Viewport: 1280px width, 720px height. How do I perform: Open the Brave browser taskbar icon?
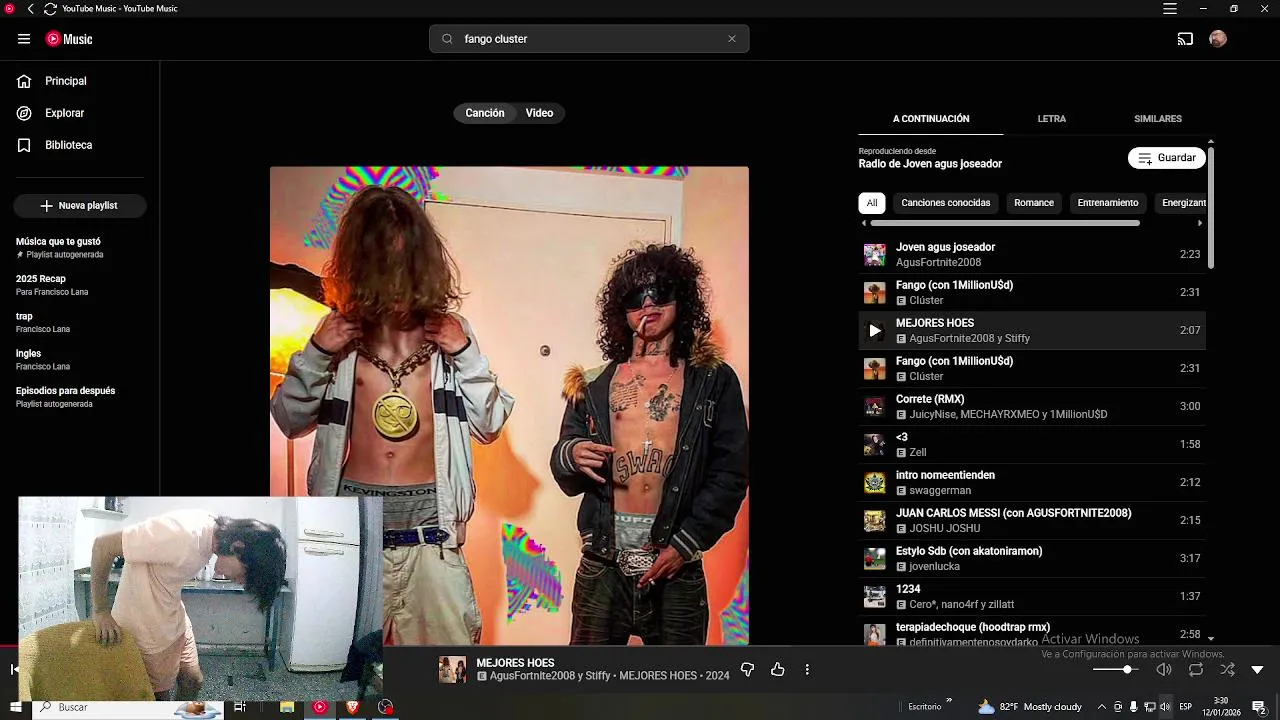352,707
